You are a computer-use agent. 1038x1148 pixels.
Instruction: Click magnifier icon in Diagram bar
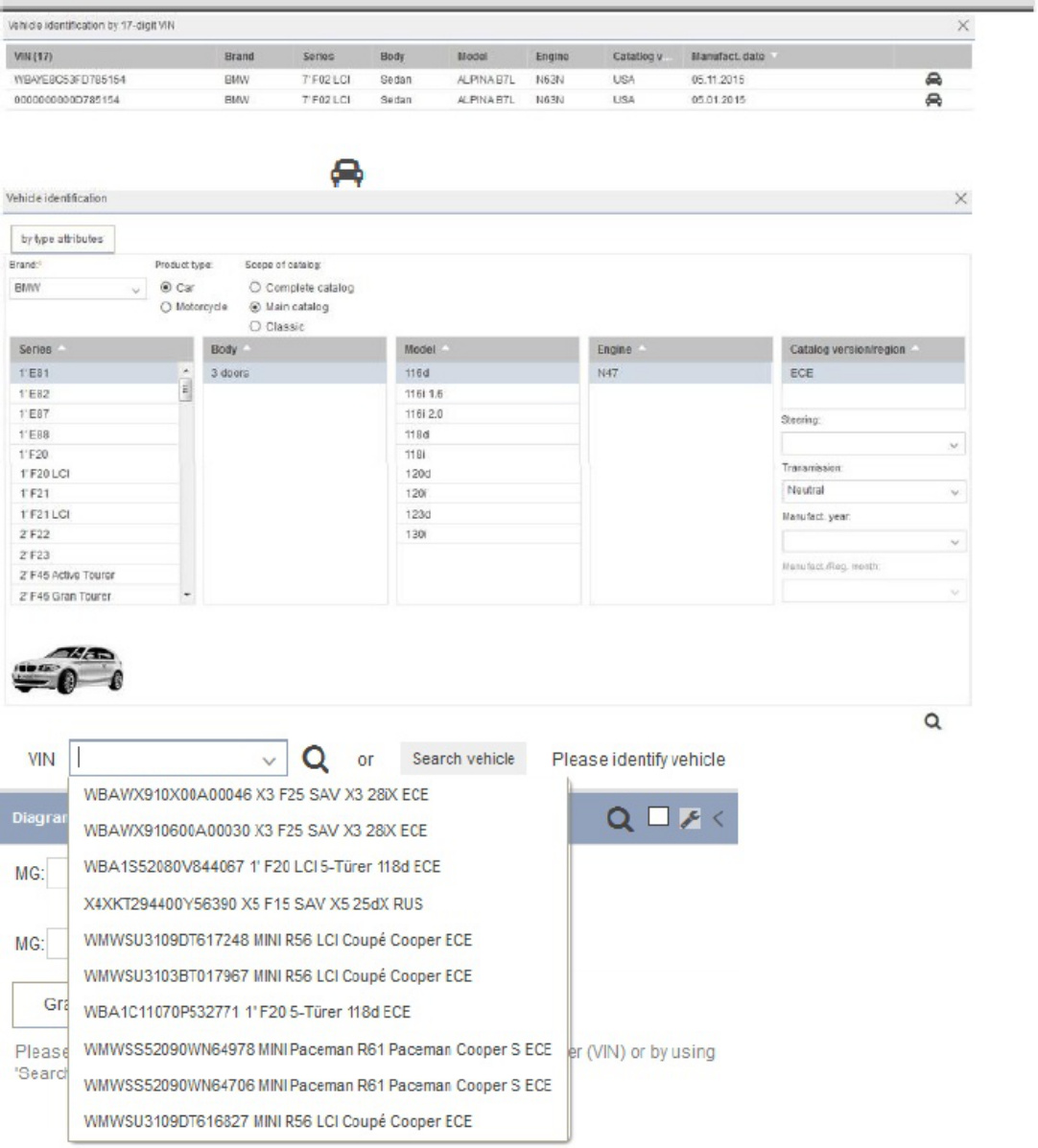click(x=620, y=818)
